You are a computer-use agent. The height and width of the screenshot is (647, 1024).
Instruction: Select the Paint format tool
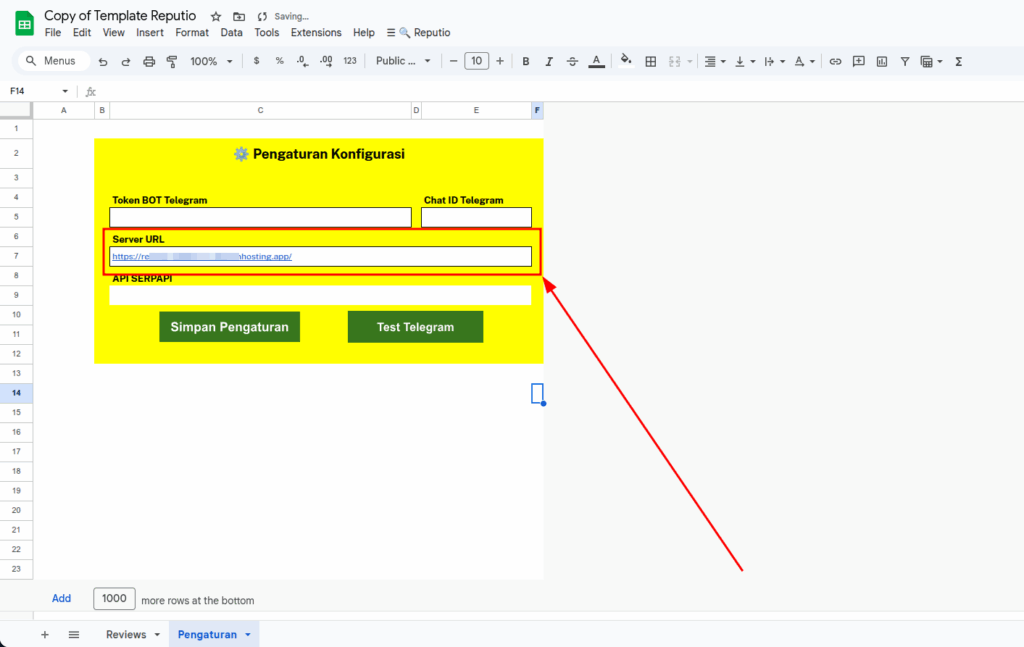172,61
